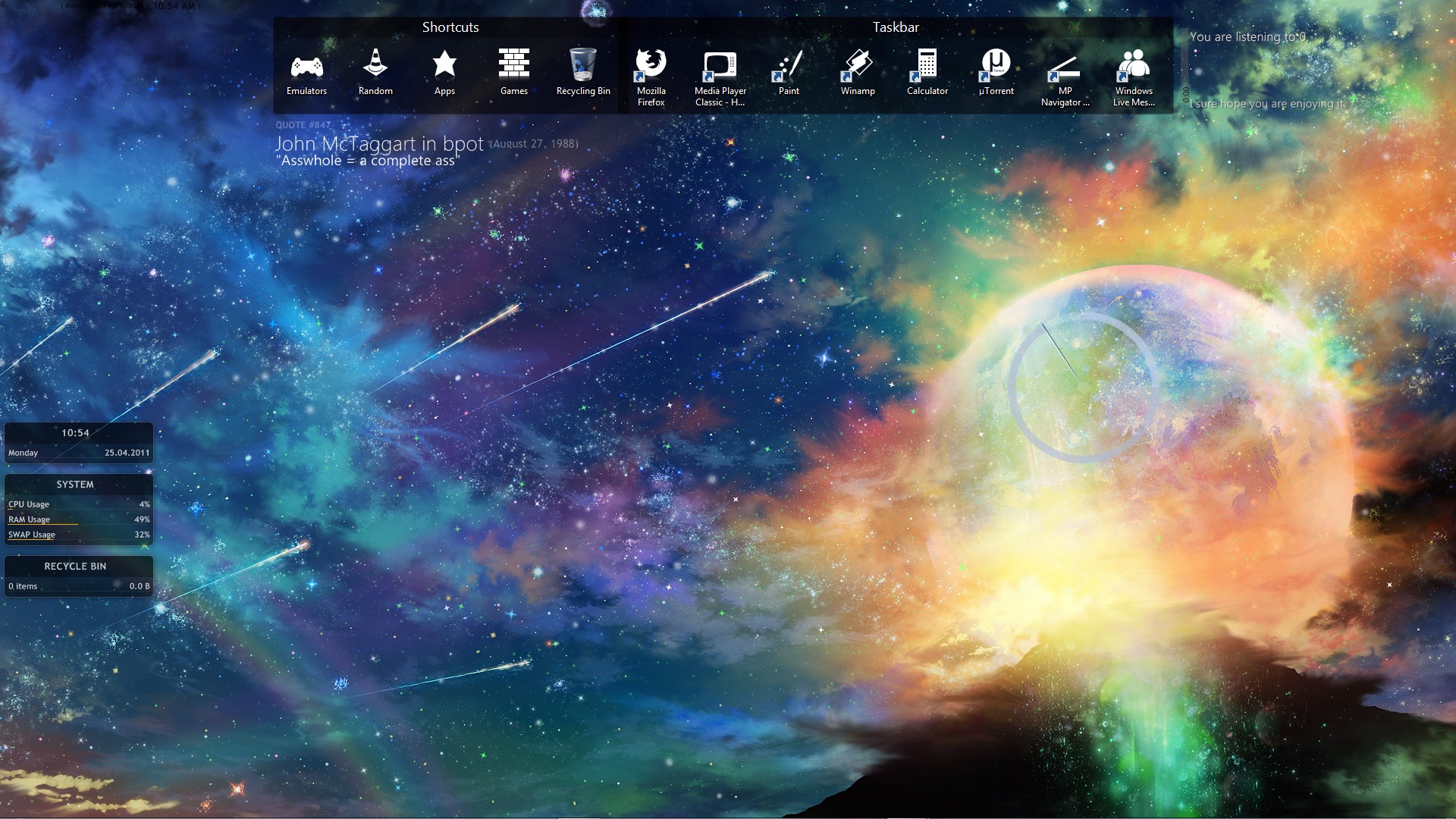Launch Paint from the Taskbar panel
1456x819 pixels.
coord(789,74)
